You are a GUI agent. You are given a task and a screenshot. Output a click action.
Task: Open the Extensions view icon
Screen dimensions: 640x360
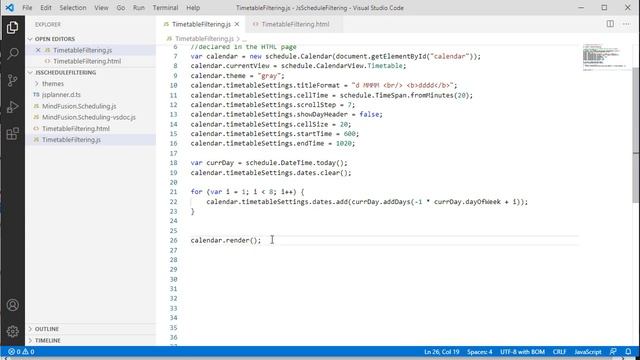point(13,133)
